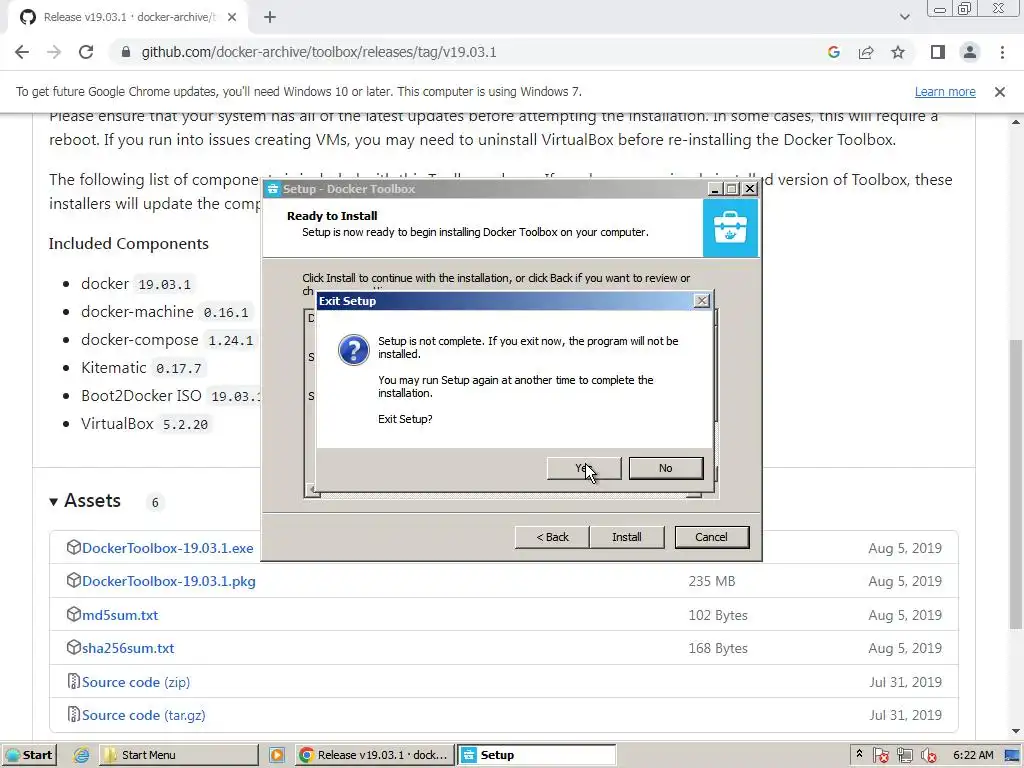
Task: Download Source code (tar.gz)
Action: click(144, 716)
